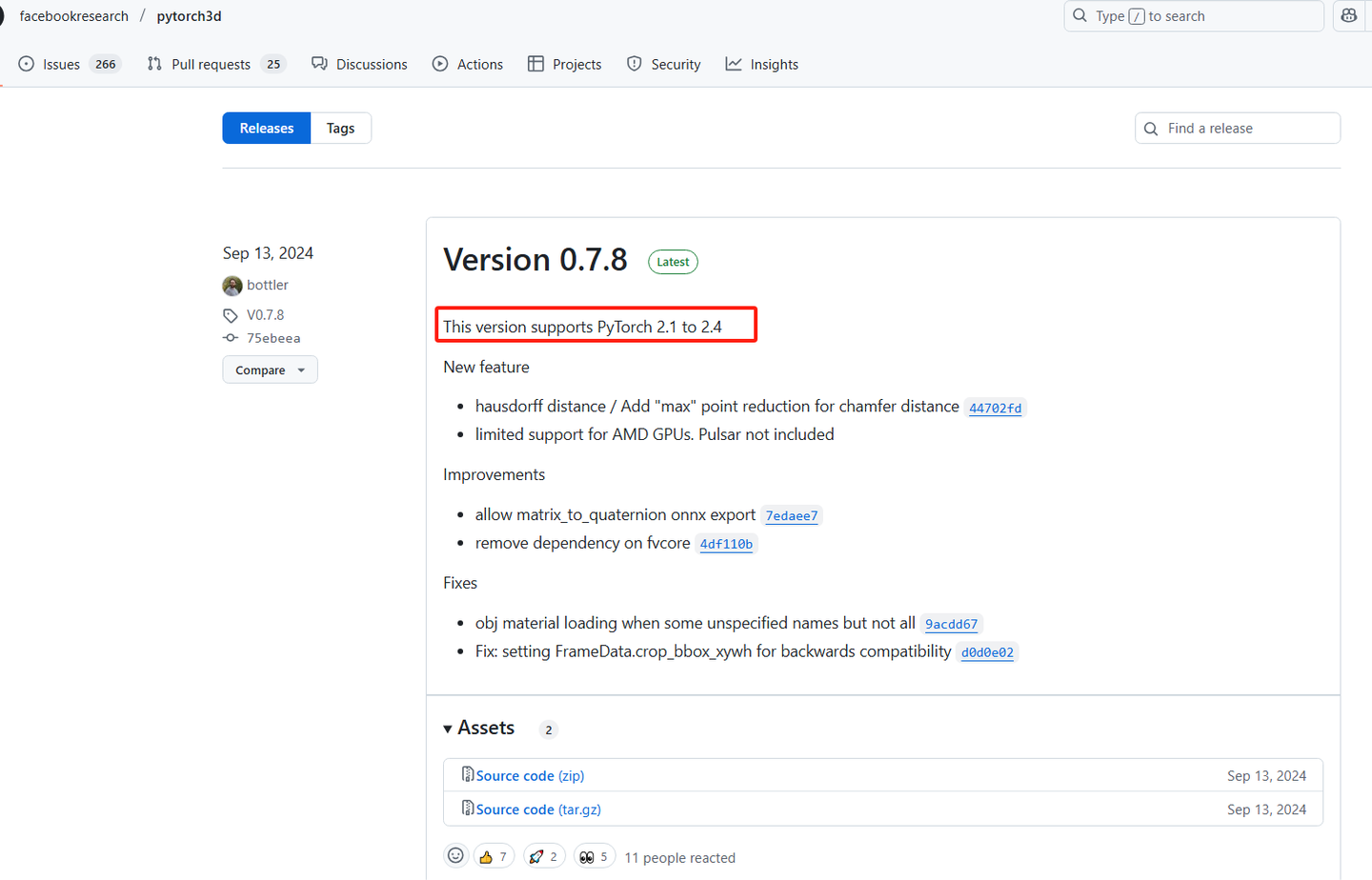Select the Releases tab
The height and width of the screenshot is (880, 1372).
(266, 128)
